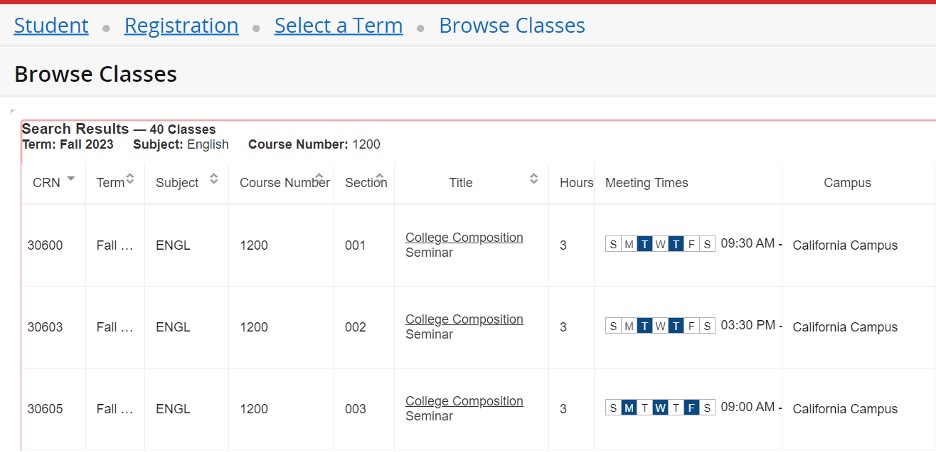The image size is (936, 452).
Task: Click the Meeting Times column header
Action: [646, 183]
